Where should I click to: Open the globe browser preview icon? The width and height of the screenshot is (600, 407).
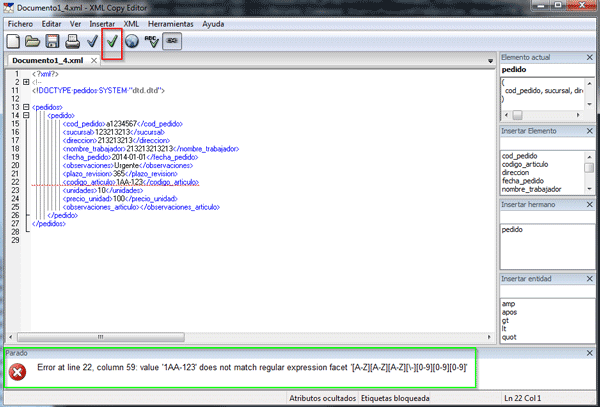(132, 42)
